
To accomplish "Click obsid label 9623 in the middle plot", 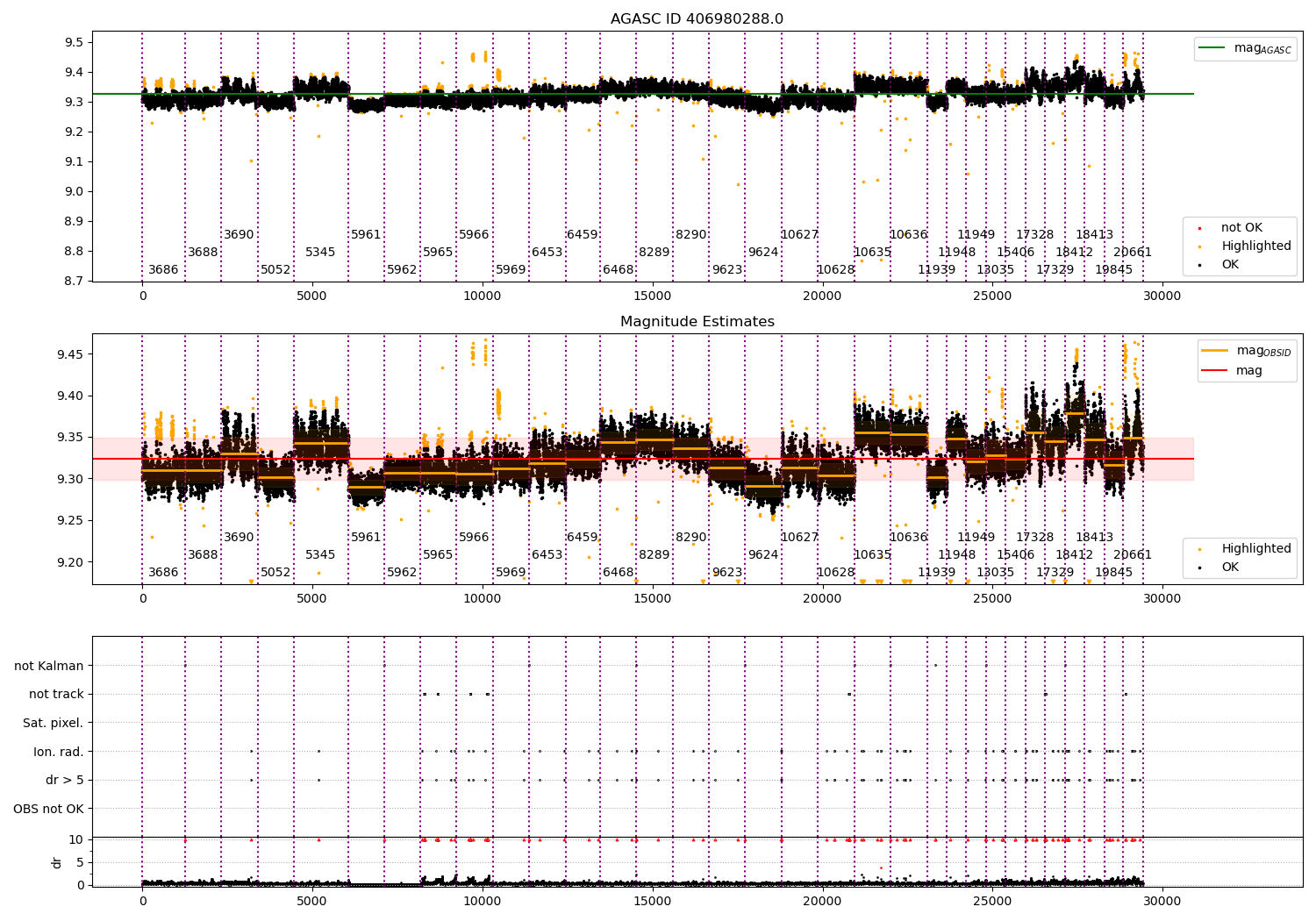I will click(727, 573).
